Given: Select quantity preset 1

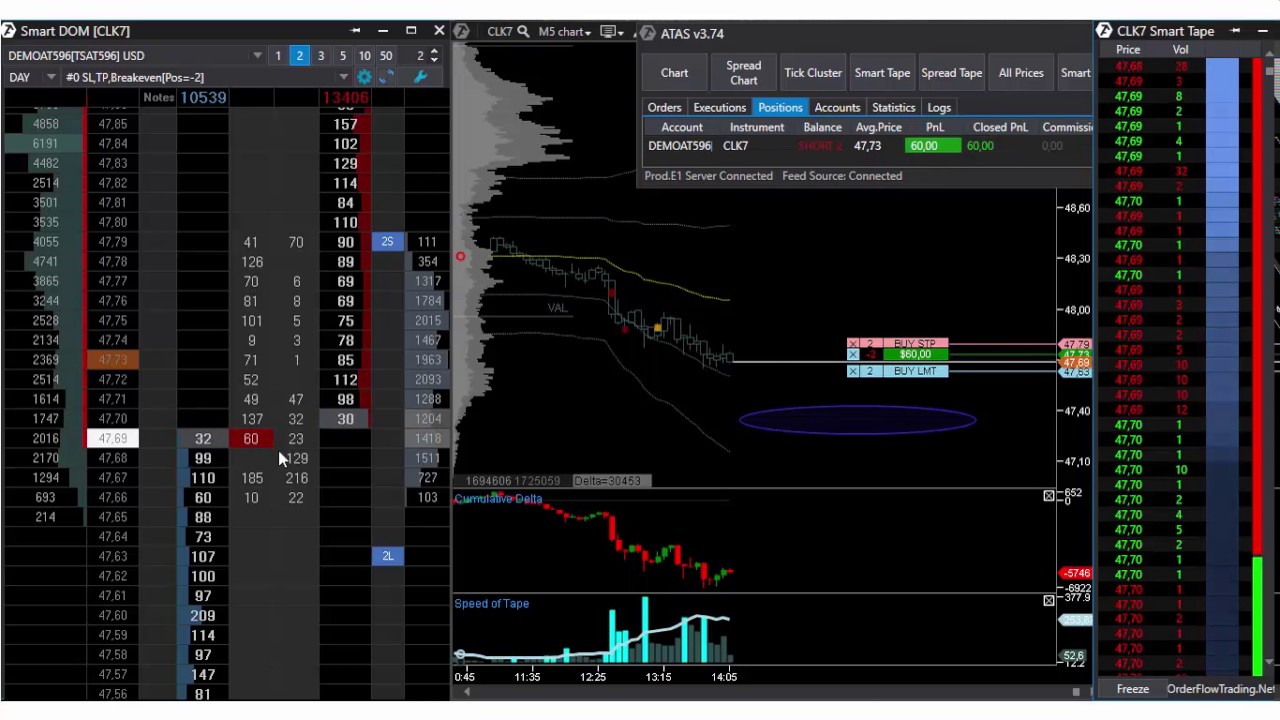Looking at the screenshot, I should click(x=278, y=56).
